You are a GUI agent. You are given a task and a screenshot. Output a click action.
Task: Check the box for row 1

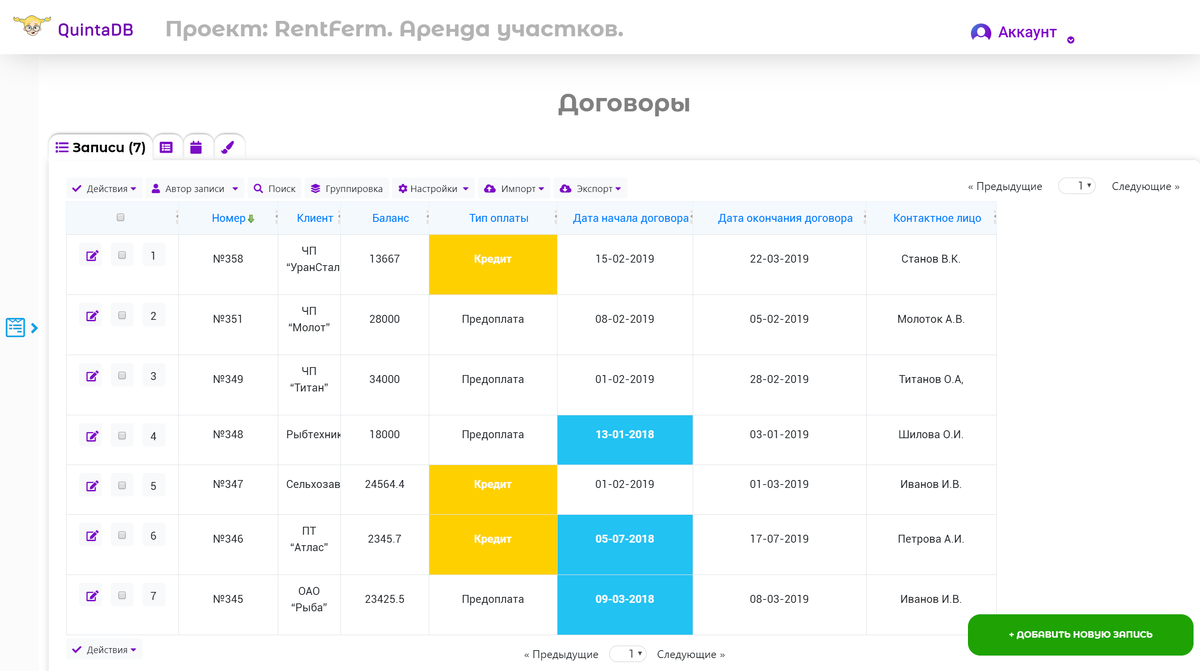point(122,256)
